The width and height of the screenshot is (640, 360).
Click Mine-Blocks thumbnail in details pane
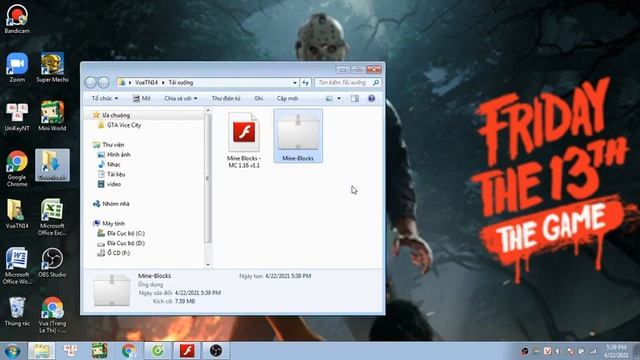coord(111,291)
